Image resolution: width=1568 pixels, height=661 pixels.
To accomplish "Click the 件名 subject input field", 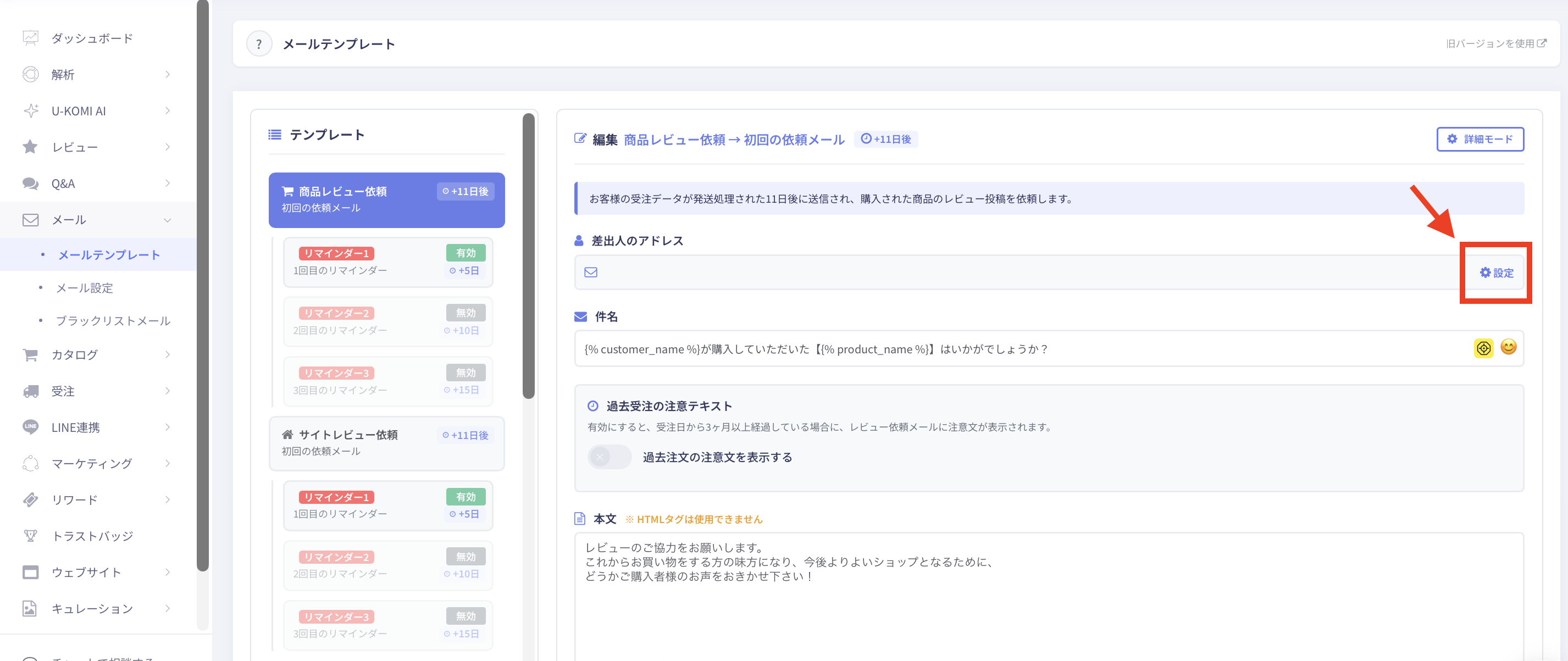I will pos(1023,349).
